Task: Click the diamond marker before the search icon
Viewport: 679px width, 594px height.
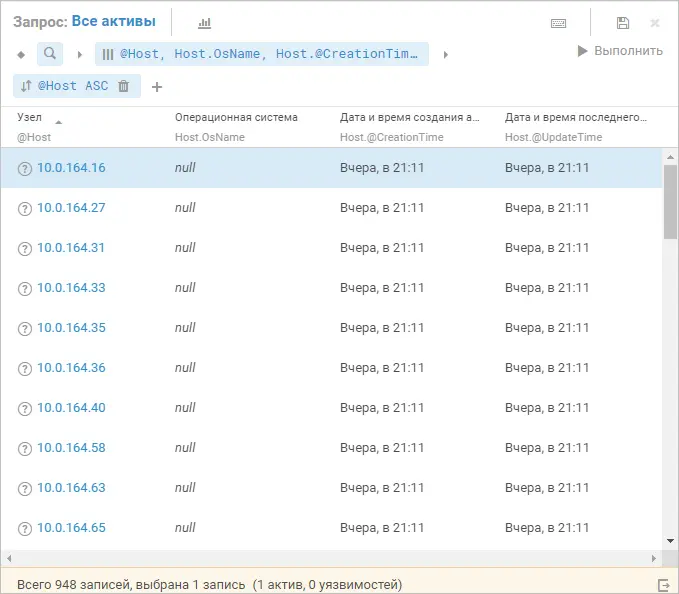Action: (x=22, y=54)
